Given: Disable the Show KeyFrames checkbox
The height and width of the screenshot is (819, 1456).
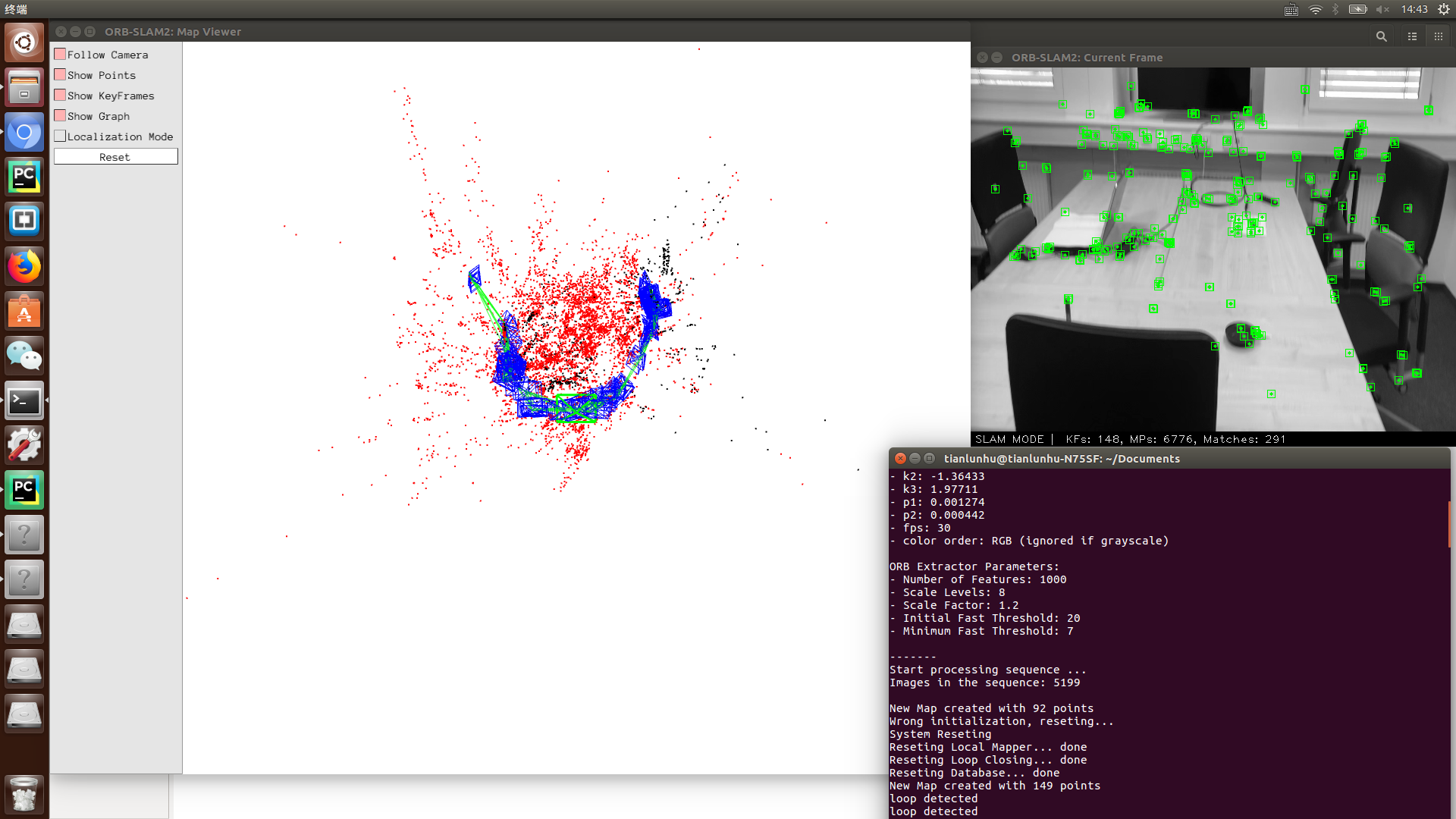Looking at the screenshot, I should pos(61,95).
